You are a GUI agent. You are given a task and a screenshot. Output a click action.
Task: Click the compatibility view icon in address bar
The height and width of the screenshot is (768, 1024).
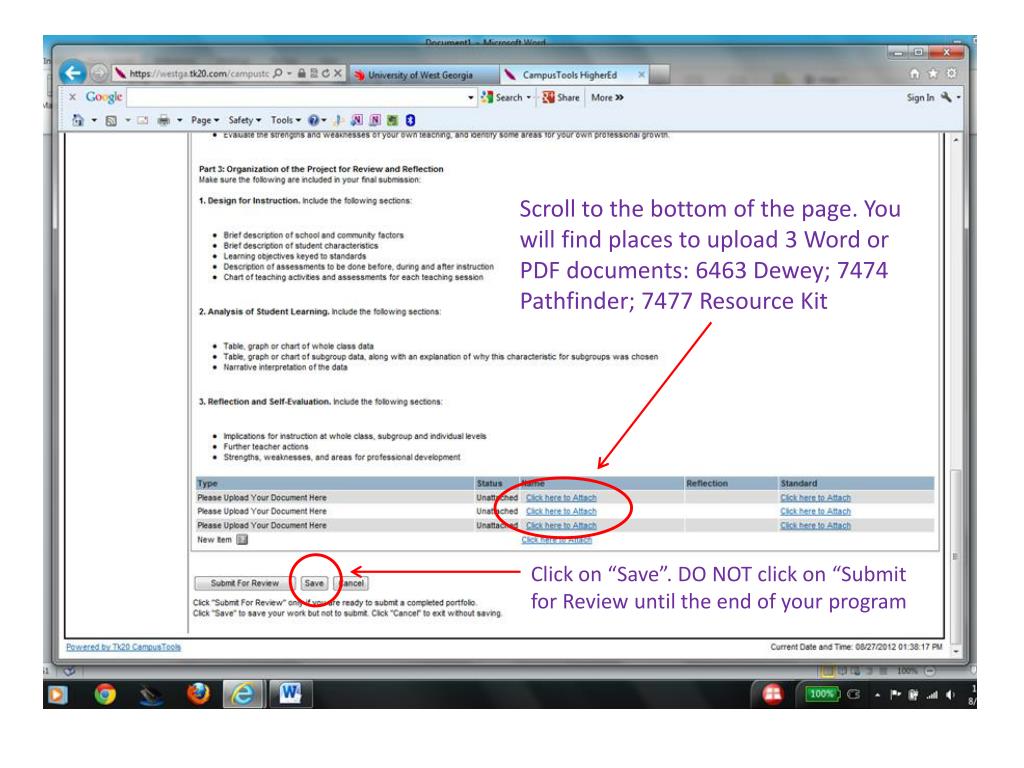[x=314, y=74]
